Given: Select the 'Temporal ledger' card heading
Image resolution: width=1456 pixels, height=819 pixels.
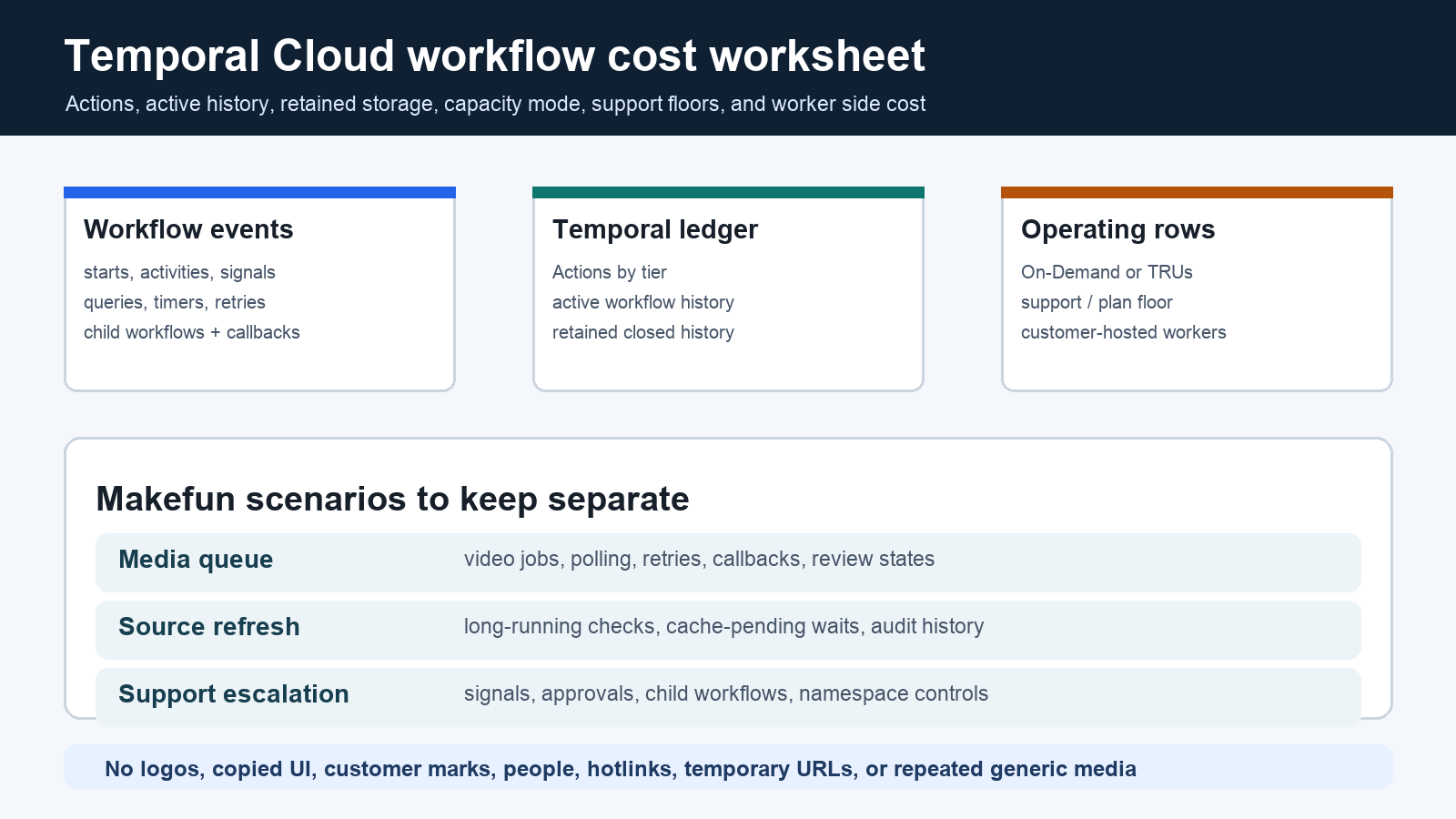Looking at the screenshot, I should click(655, 229).
